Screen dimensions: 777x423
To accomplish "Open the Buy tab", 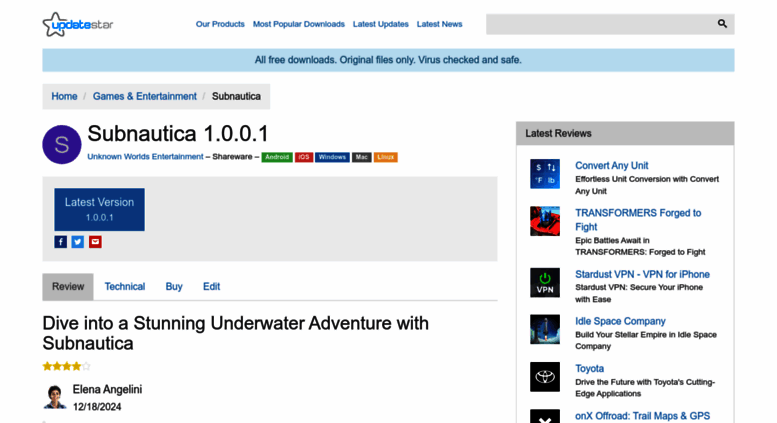I will (x=174, y=286).
